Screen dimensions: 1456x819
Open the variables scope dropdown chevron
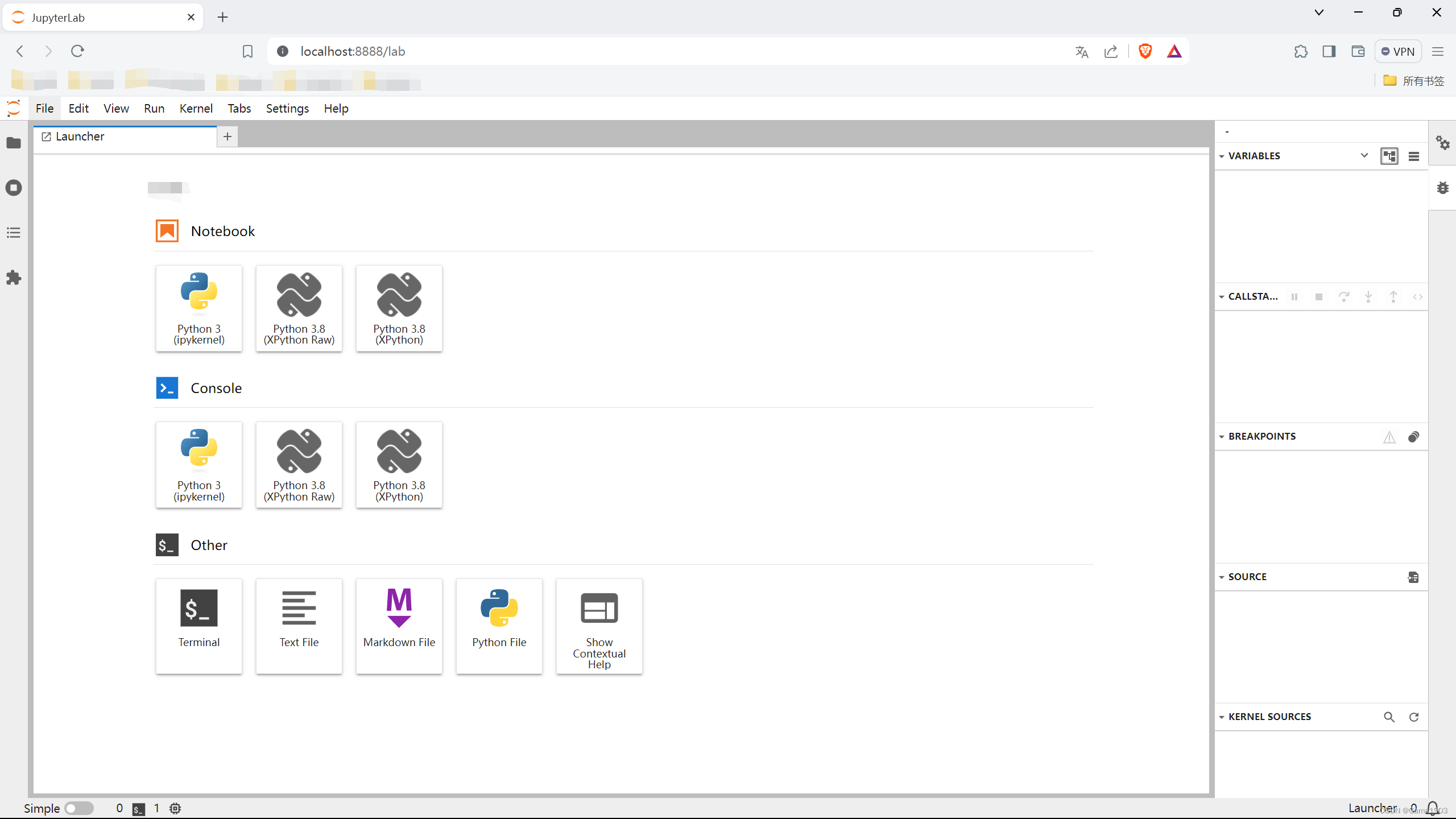click(x=1364, y=155)
